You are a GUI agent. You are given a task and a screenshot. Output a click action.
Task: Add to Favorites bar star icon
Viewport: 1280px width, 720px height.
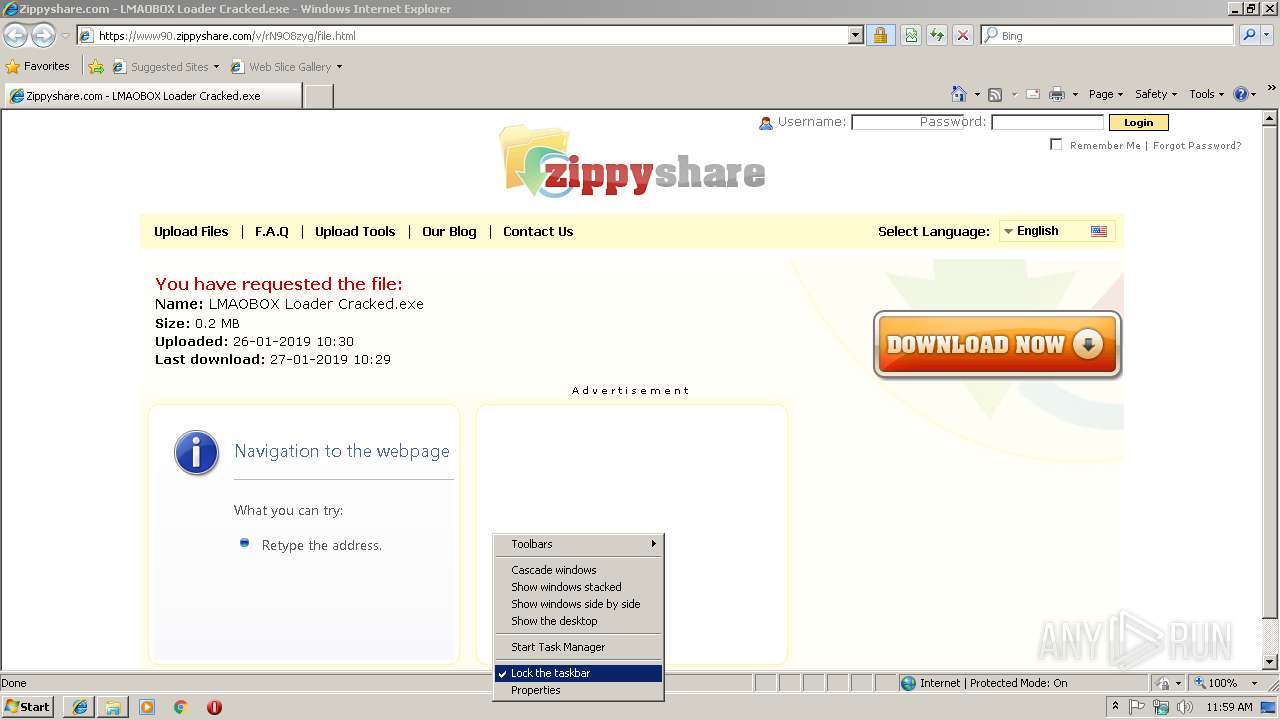point(96,67)
